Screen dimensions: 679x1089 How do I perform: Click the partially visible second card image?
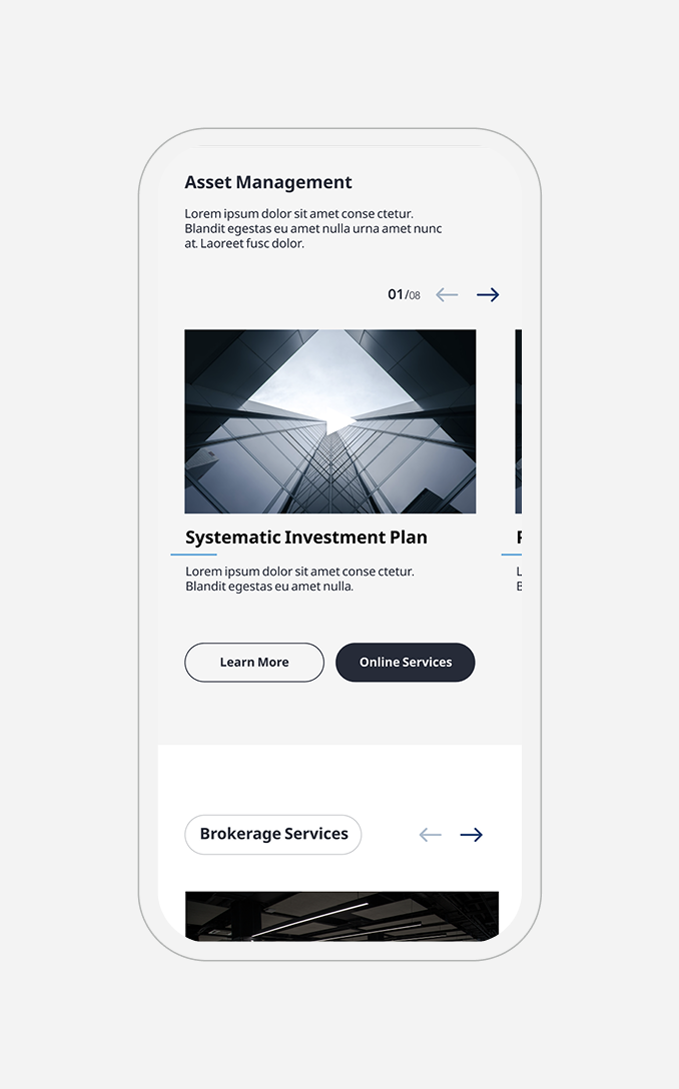[518, 421]
